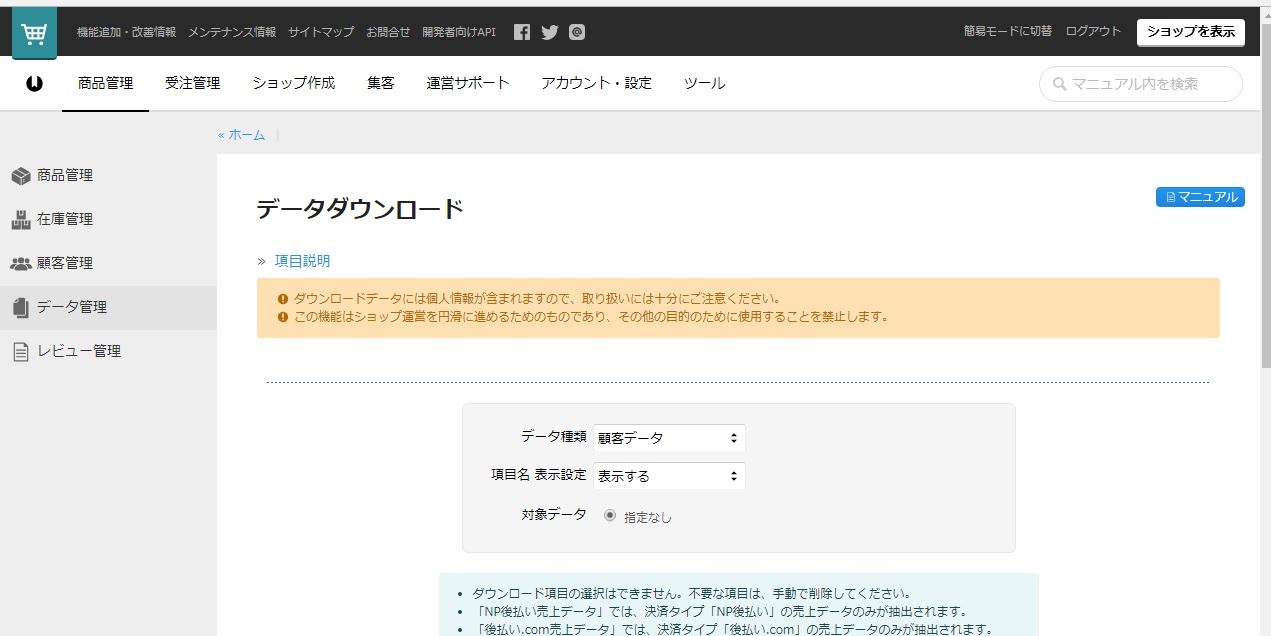Open the Twitter icon link

[549, 32]
